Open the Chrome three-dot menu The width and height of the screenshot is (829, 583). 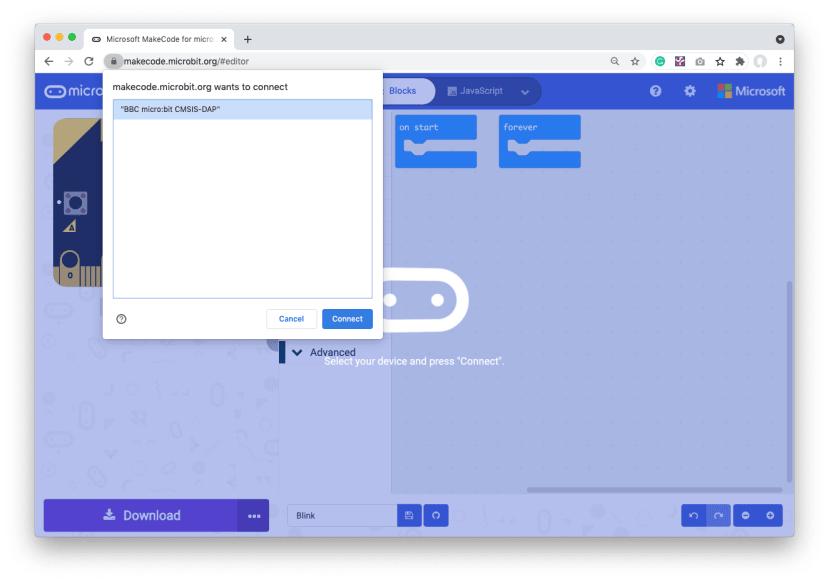tap(780, 61)
